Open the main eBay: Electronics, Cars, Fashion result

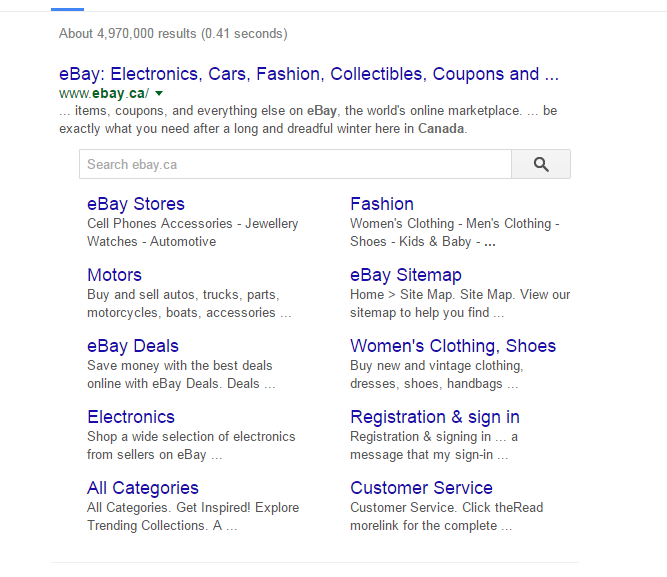309,74
